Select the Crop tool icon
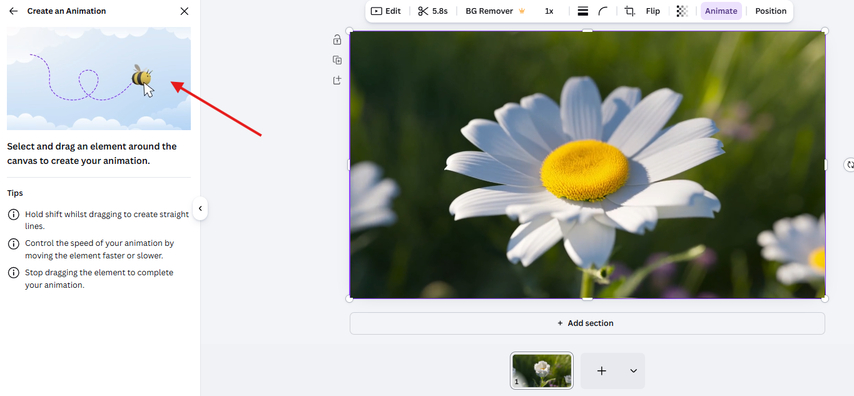This screenshot has width=854, height=396. 630,11
